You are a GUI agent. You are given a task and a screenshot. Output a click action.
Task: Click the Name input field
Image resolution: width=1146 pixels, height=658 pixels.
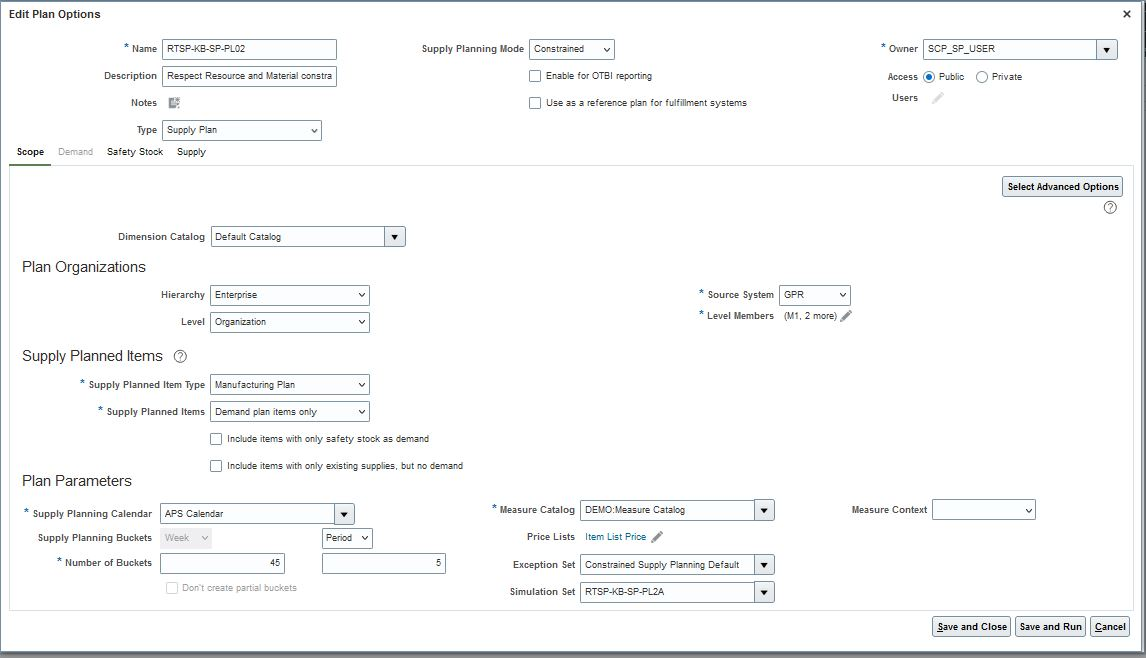(x=249, y=49)
